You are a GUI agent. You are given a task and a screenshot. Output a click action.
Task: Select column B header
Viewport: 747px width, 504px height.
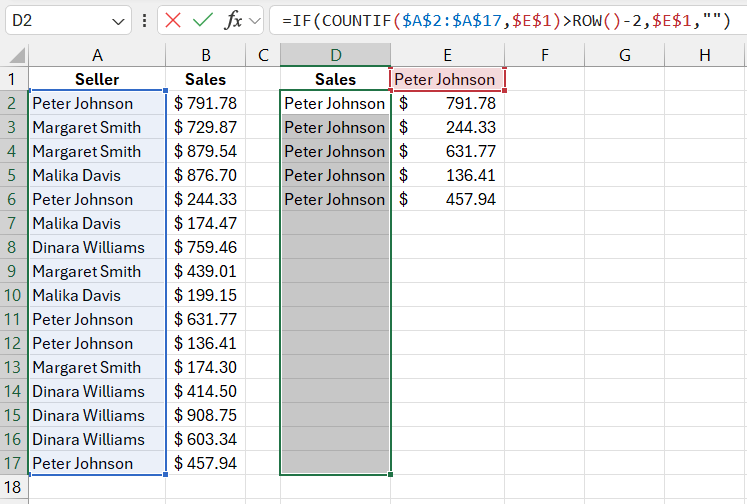coord(206,55)
